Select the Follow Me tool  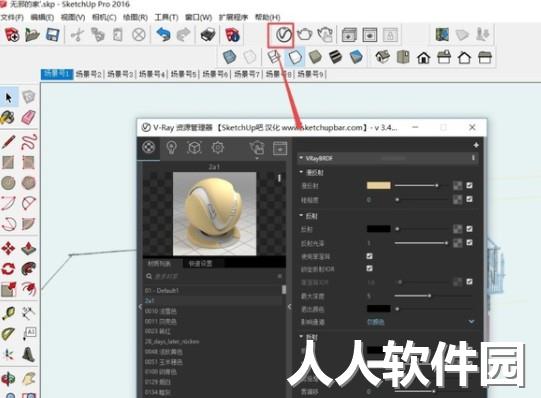click(x=29, y=269)
